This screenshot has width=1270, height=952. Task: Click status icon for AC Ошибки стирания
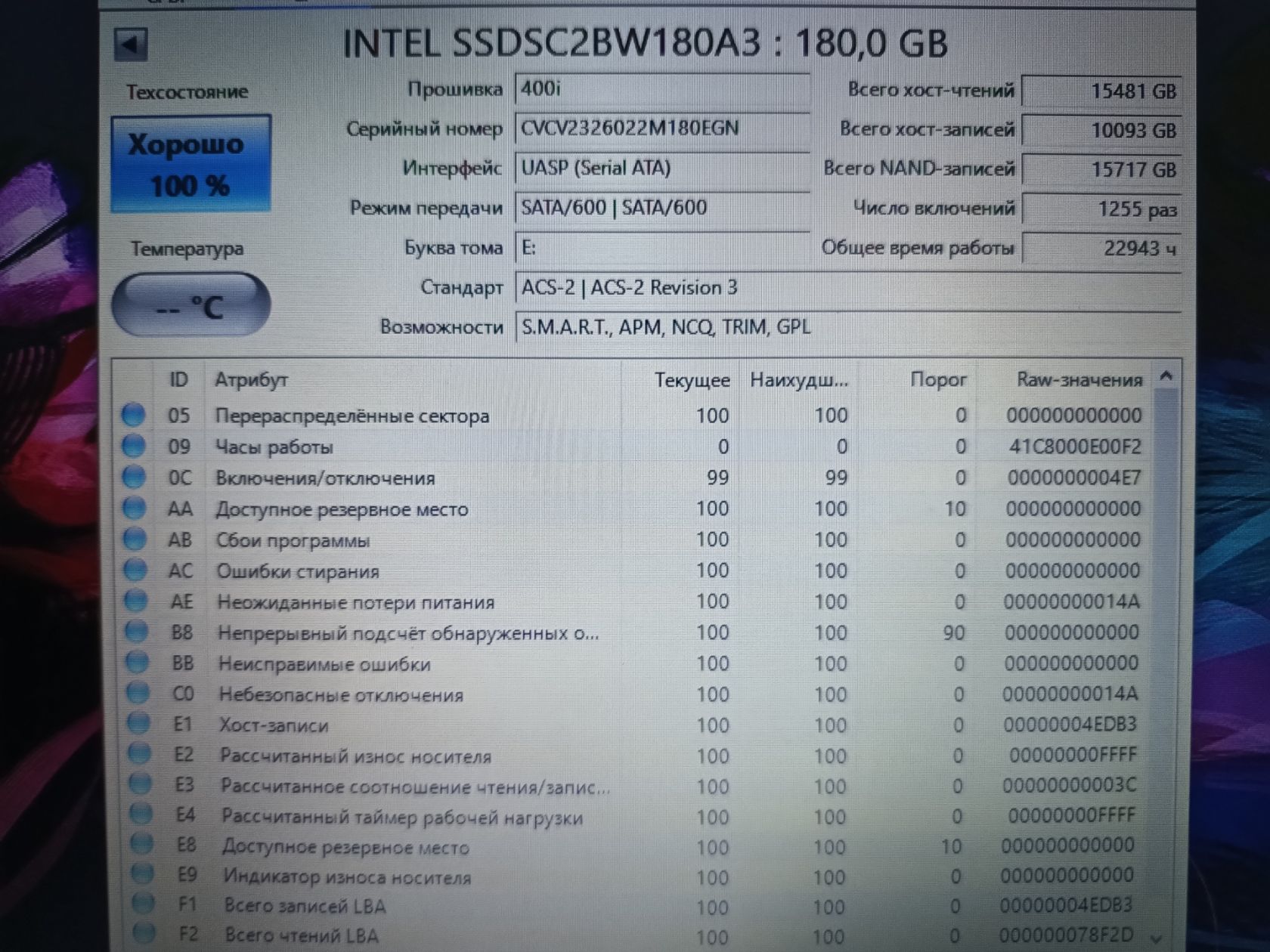(x=135, y=570)
